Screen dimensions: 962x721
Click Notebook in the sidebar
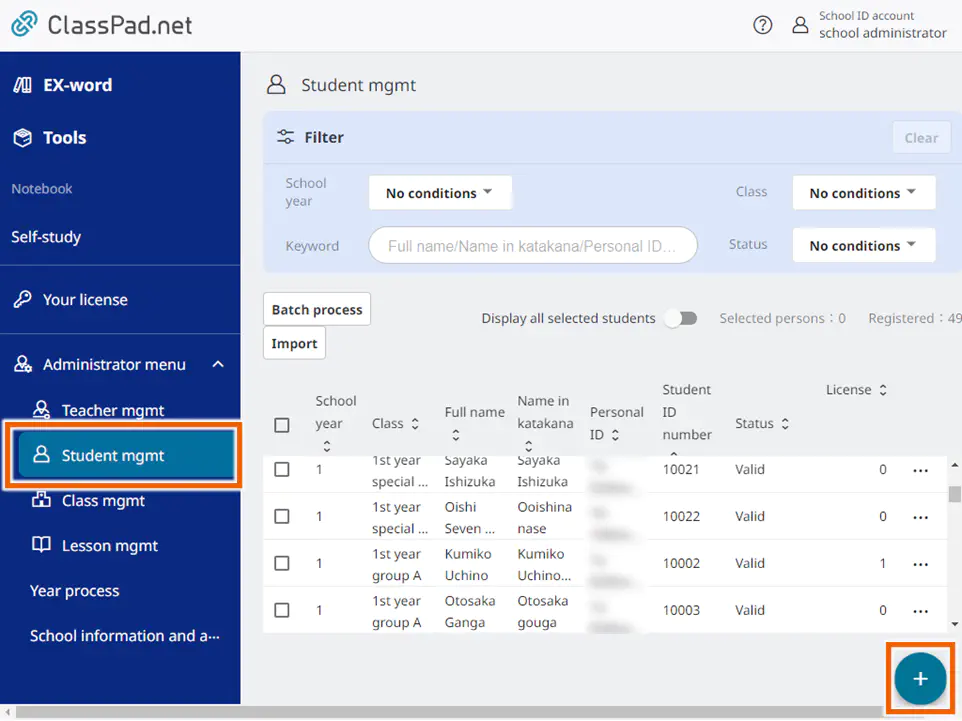[42, 188]
